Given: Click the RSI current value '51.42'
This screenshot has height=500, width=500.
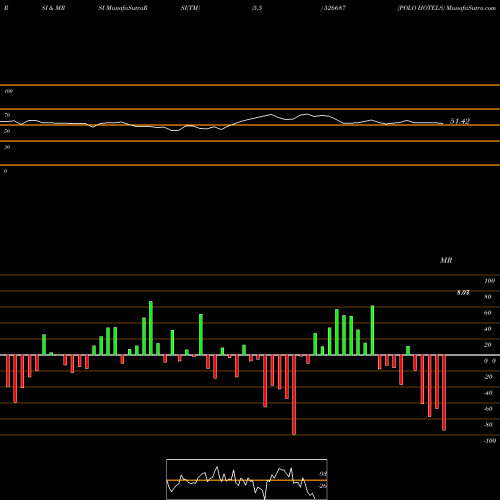Looking at the screenshot, I should [x=460, y=121].
